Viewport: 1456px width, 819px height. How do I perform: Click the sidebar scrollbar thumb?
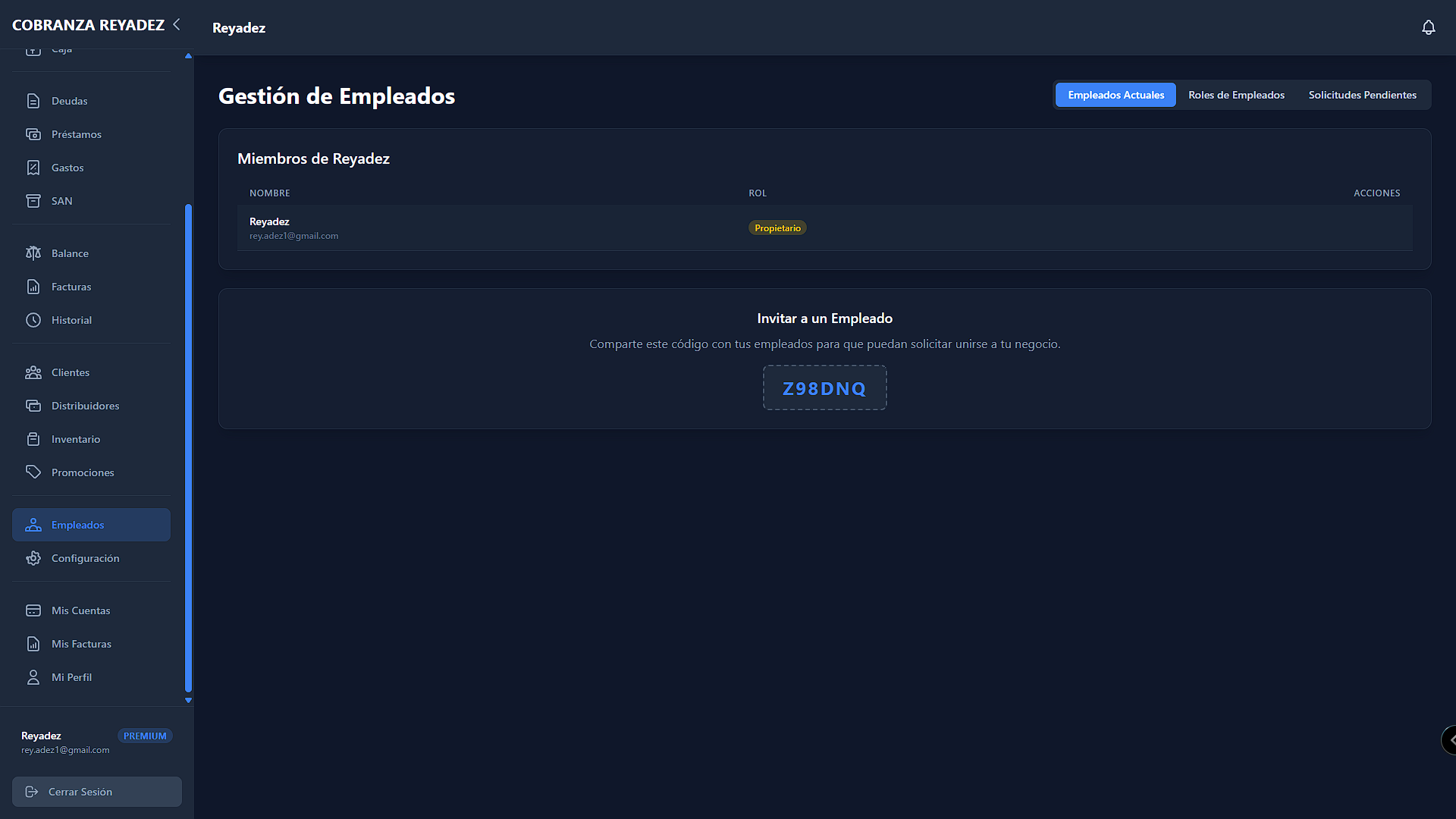point(188,447)
